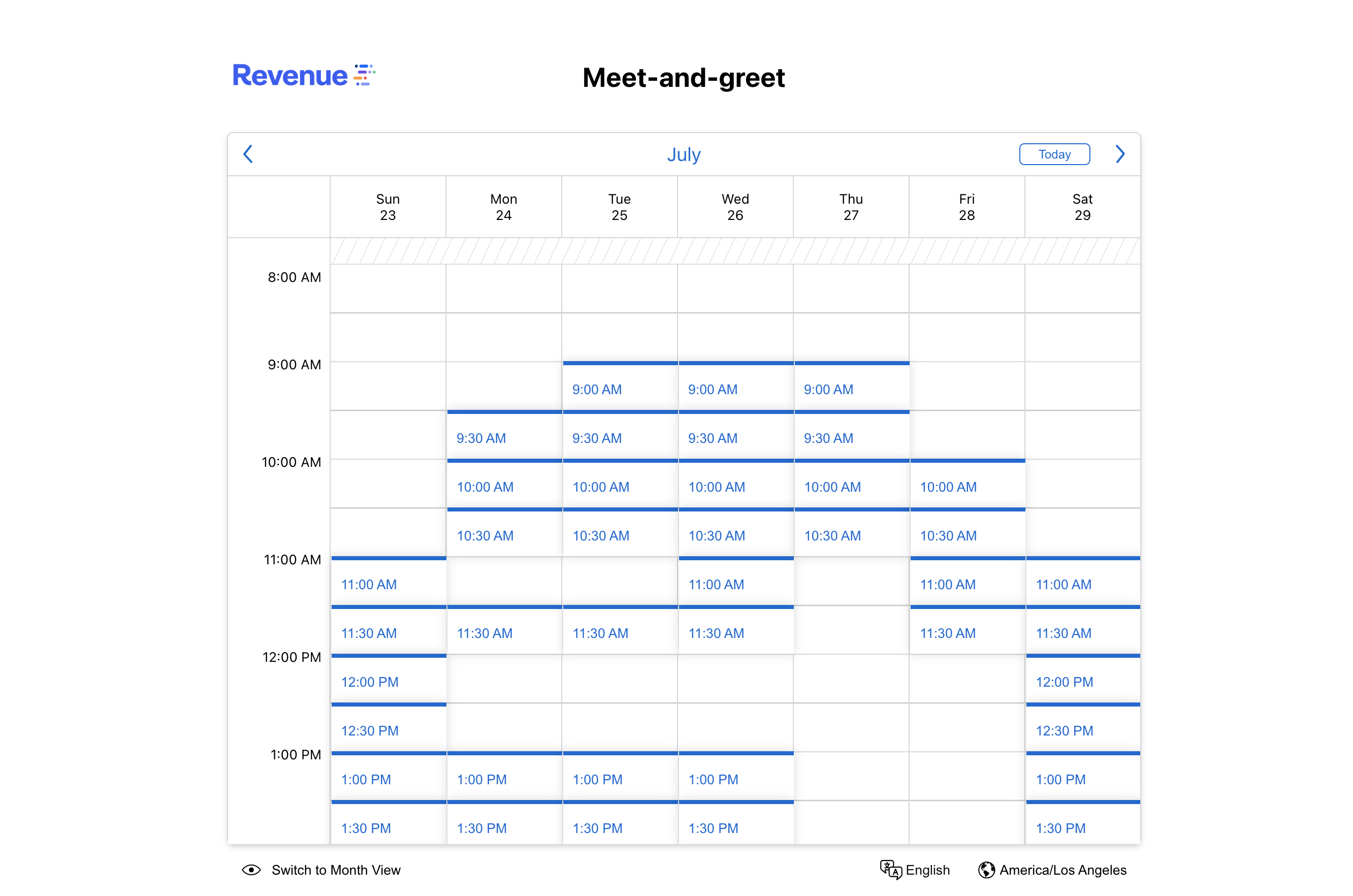Click the globe timezone icon
The width and height of the screenshot is (1353, 896).
tap(986, 869)
